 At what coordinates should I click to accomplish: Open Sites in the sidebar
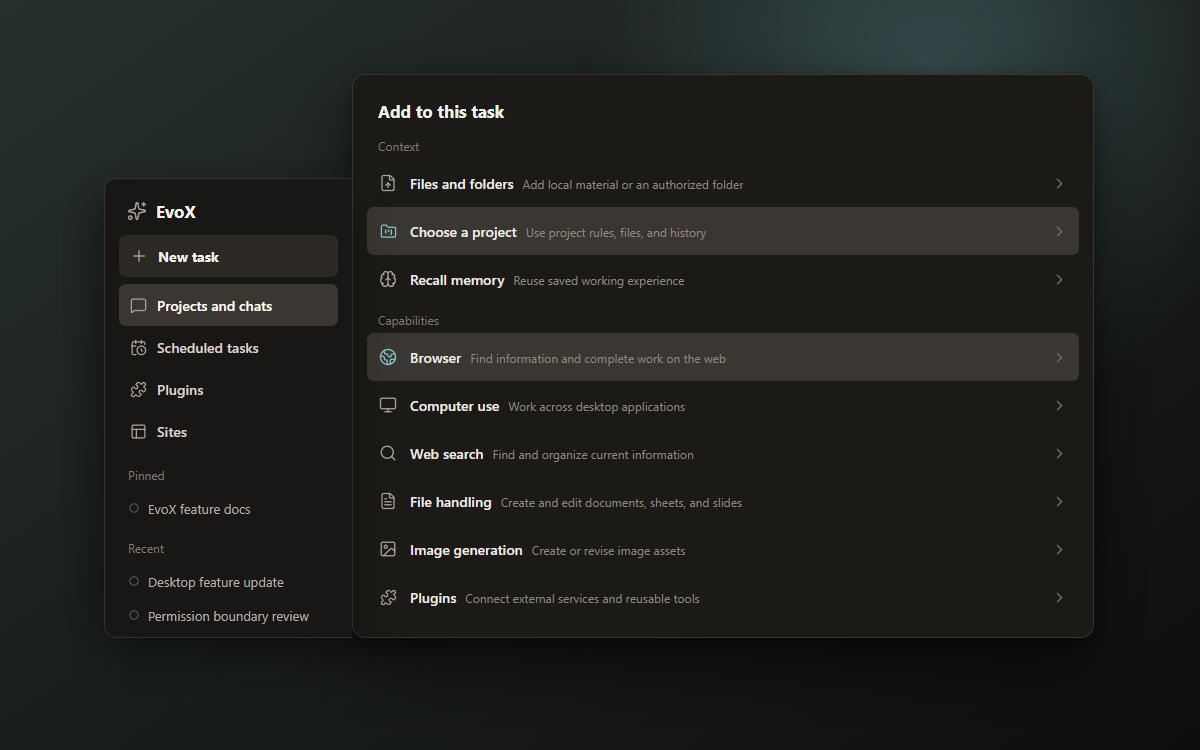[228, 432]
